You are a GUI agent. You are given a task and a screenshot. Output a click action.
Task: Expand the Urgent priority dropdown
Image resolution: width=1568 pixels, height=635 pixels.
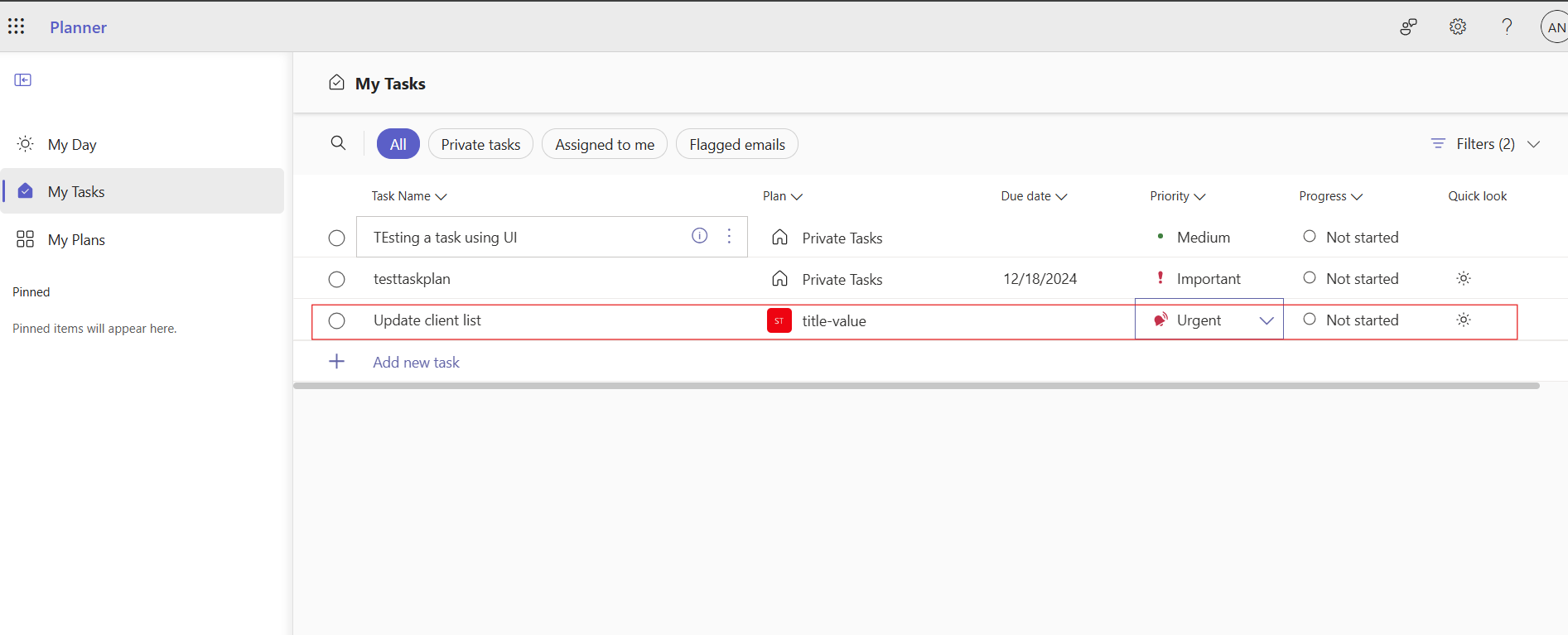[x=1266, y=320]
